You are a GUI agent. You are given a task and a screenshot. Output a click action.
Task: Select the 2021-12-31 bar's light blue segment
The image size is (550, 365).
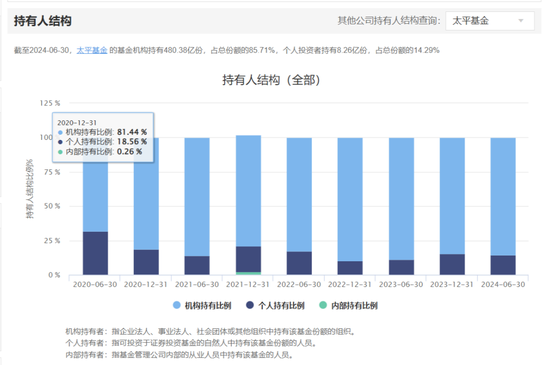248,191
